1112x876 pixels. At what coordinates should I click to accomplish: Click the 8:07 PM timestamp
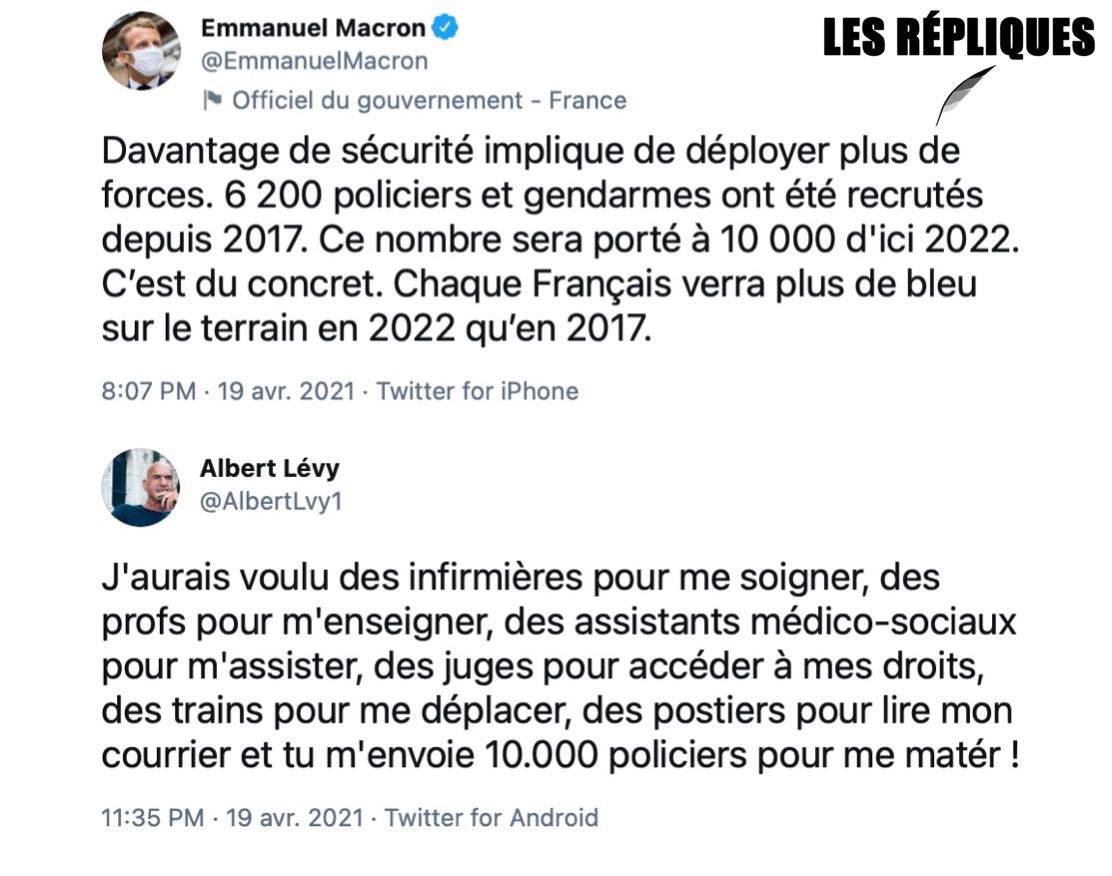(x=149, y=391)
